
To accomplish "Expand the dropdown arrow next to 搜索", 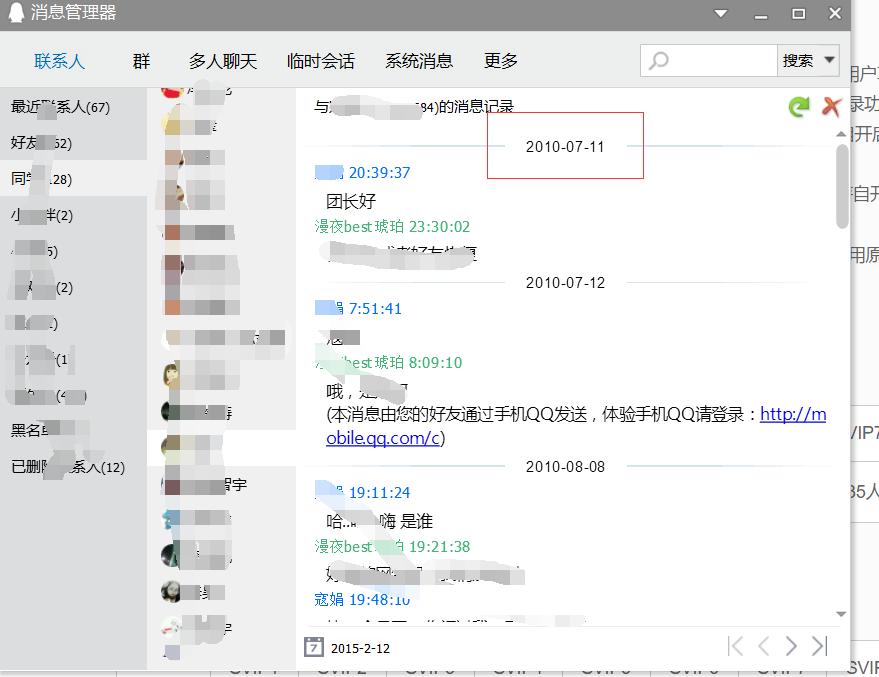I will (x=831, y=60).
